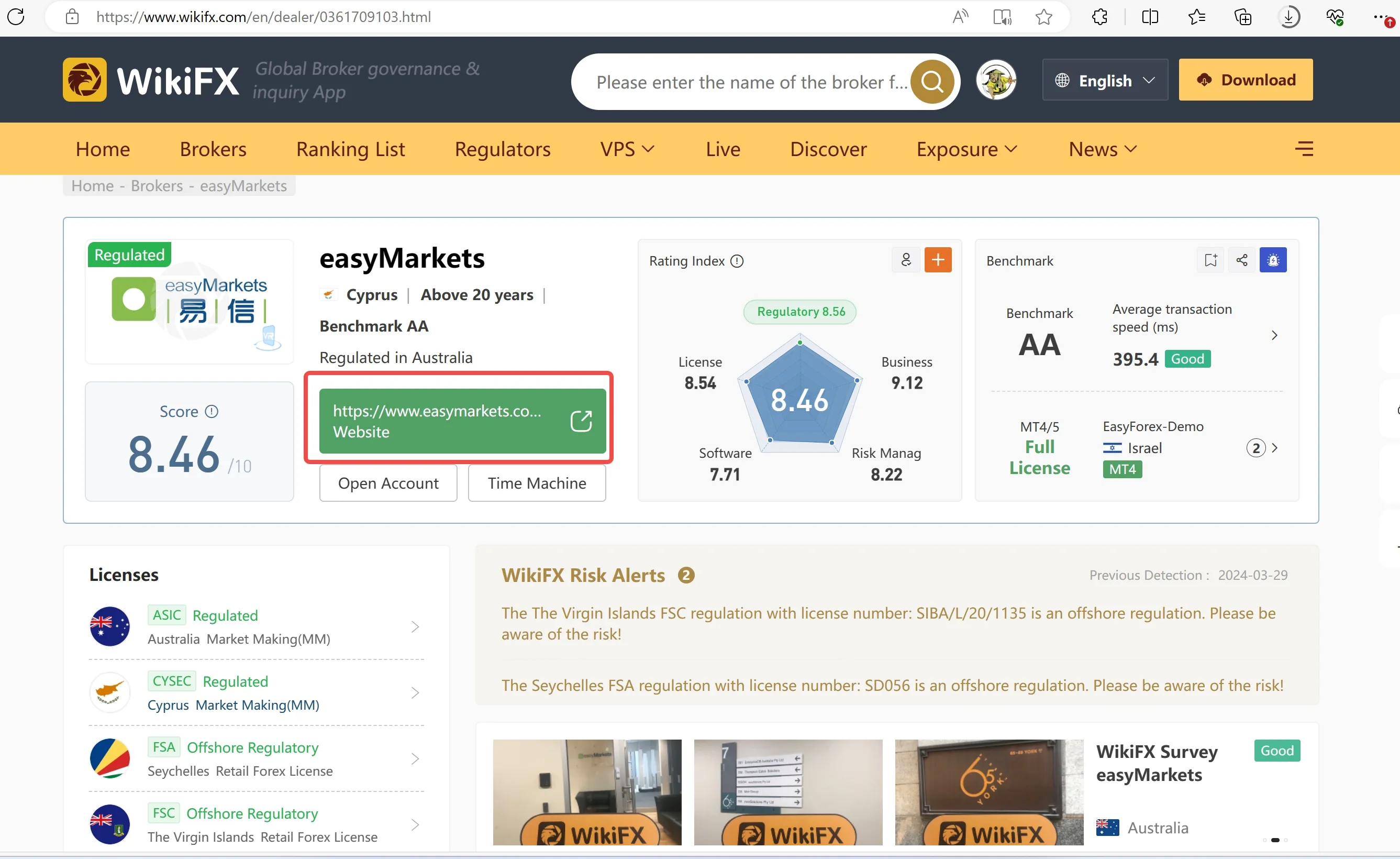Viewport: 1400px width, 859px height.
Task: Open browser downloads icon
Action: tap(1289, 16)
